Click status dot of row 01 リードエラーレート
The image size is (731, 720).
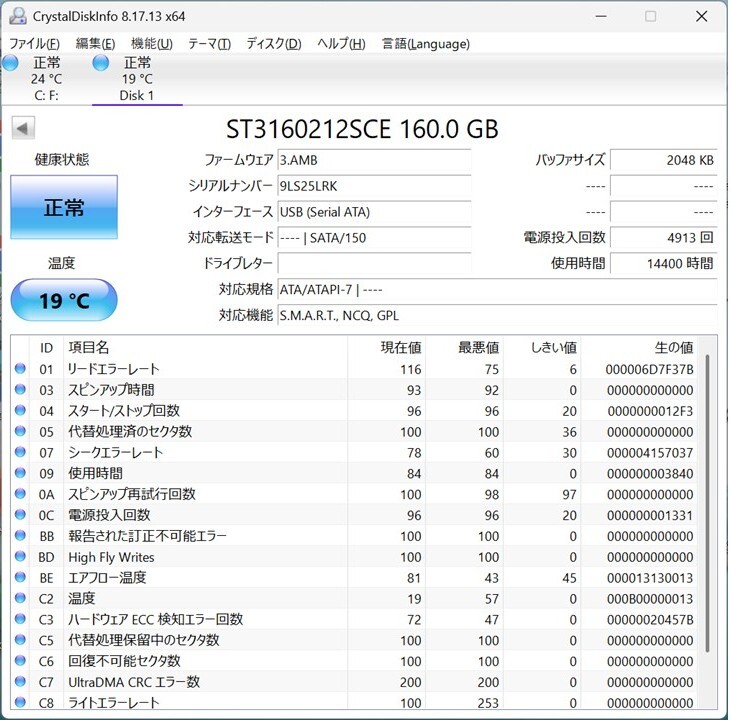20,368
